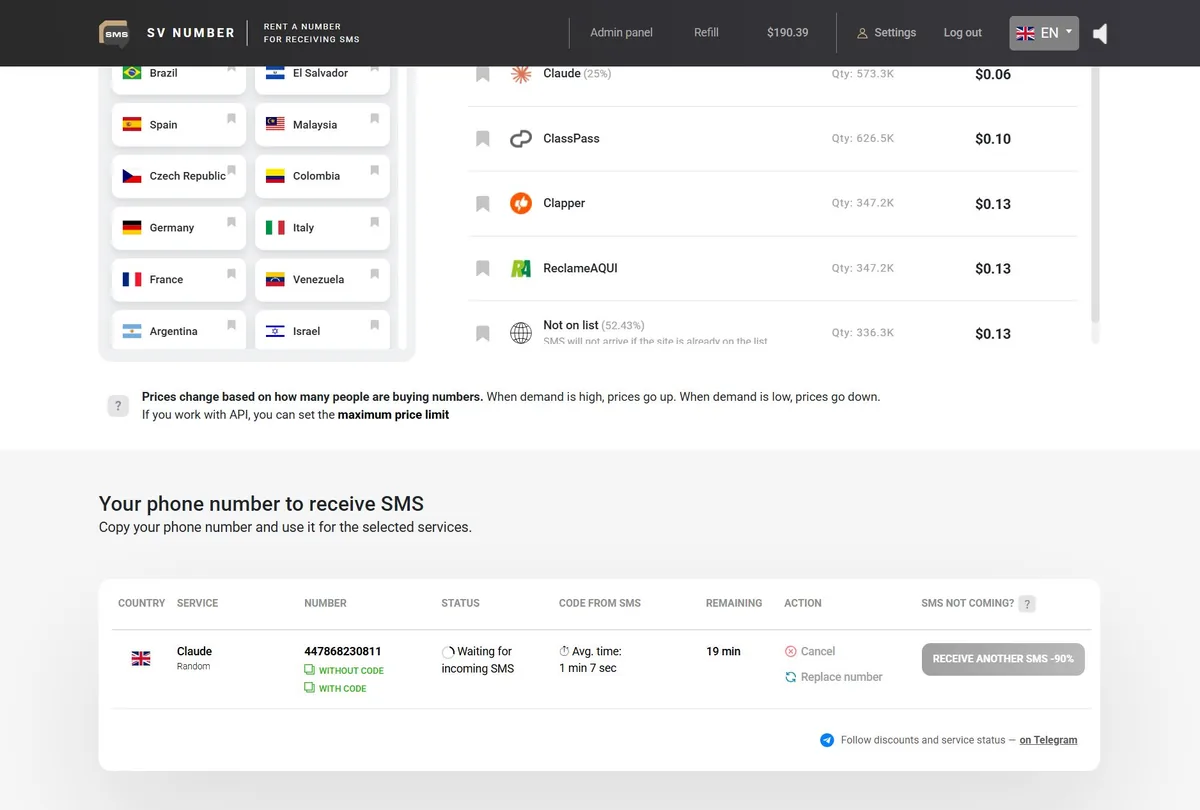Select the Italy flag icon
The width and height of the screenshot is (1200, 810).
[275, 228]
